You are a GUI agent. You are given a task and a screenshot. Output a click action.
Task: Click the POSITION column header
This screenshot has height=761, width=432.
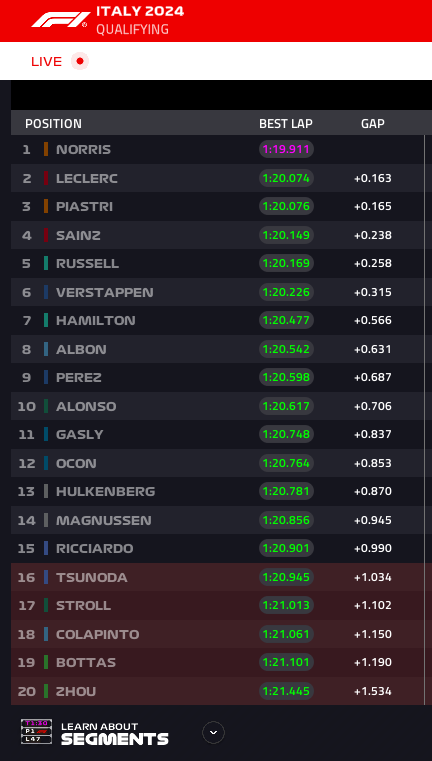[53, 123]
